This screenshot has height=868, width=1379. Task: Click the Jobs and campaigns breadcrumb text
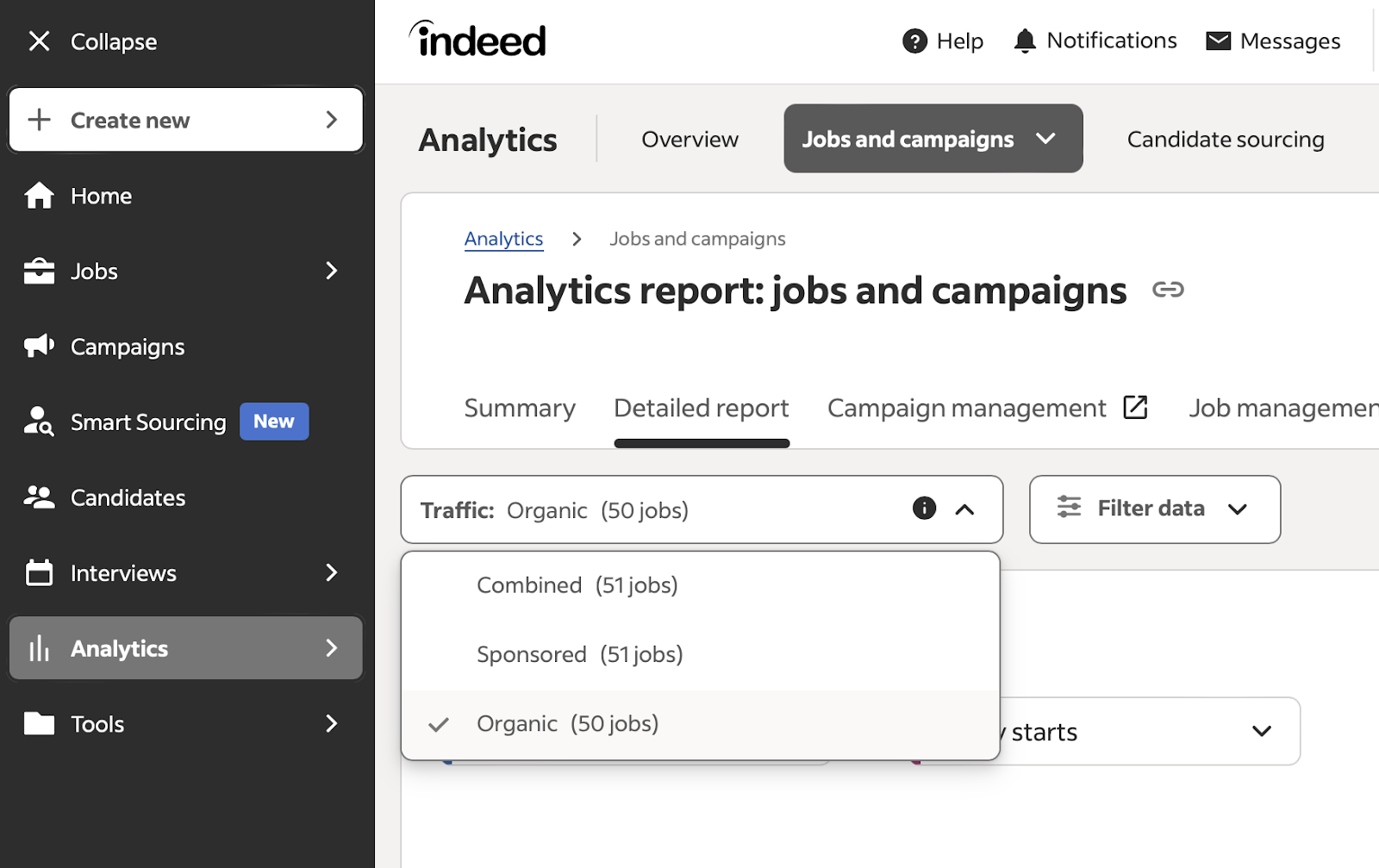pos(697,239)
